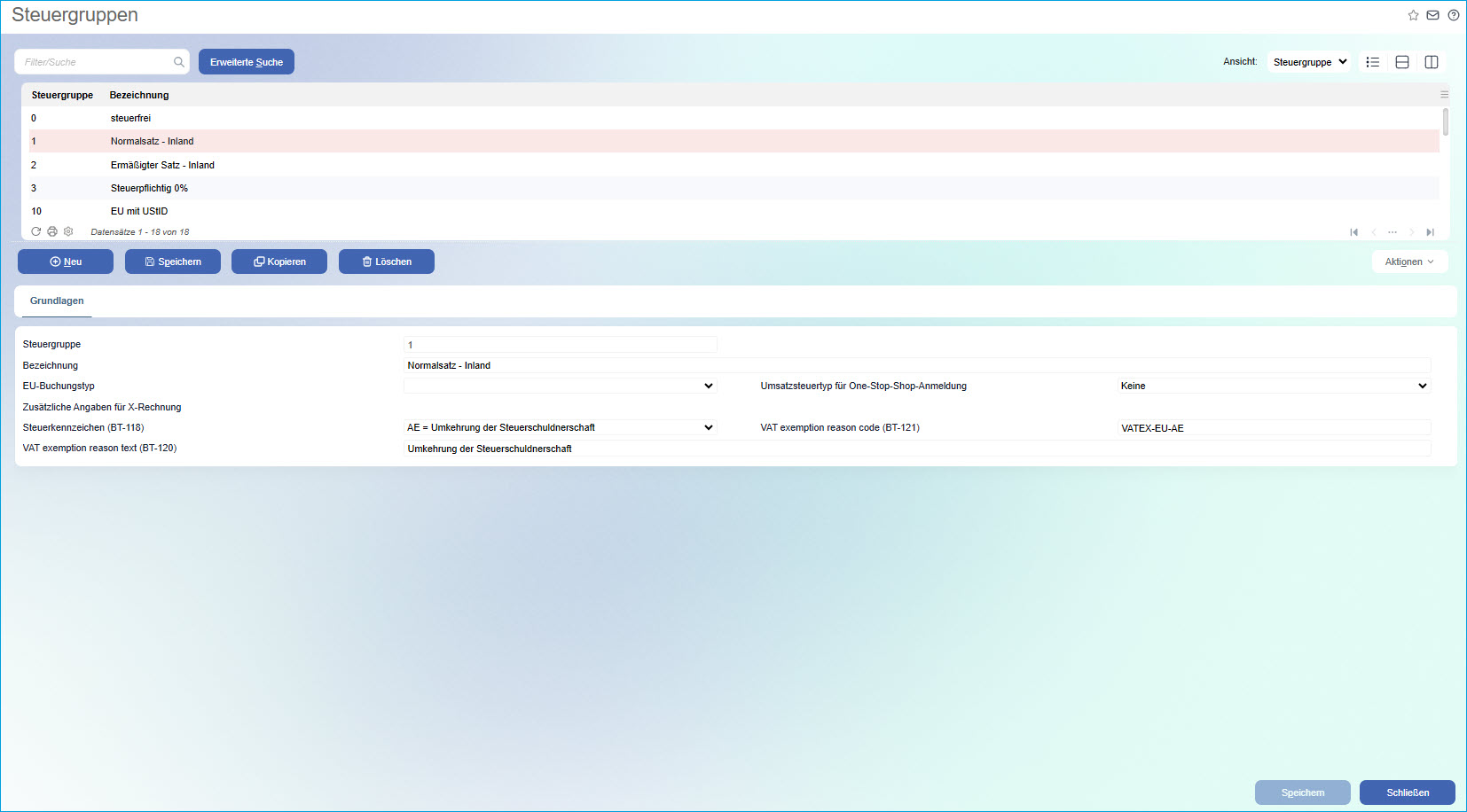Select the Normalsatz - Inland row
The image size is (1467, 812).
click(x=734, y=141)
